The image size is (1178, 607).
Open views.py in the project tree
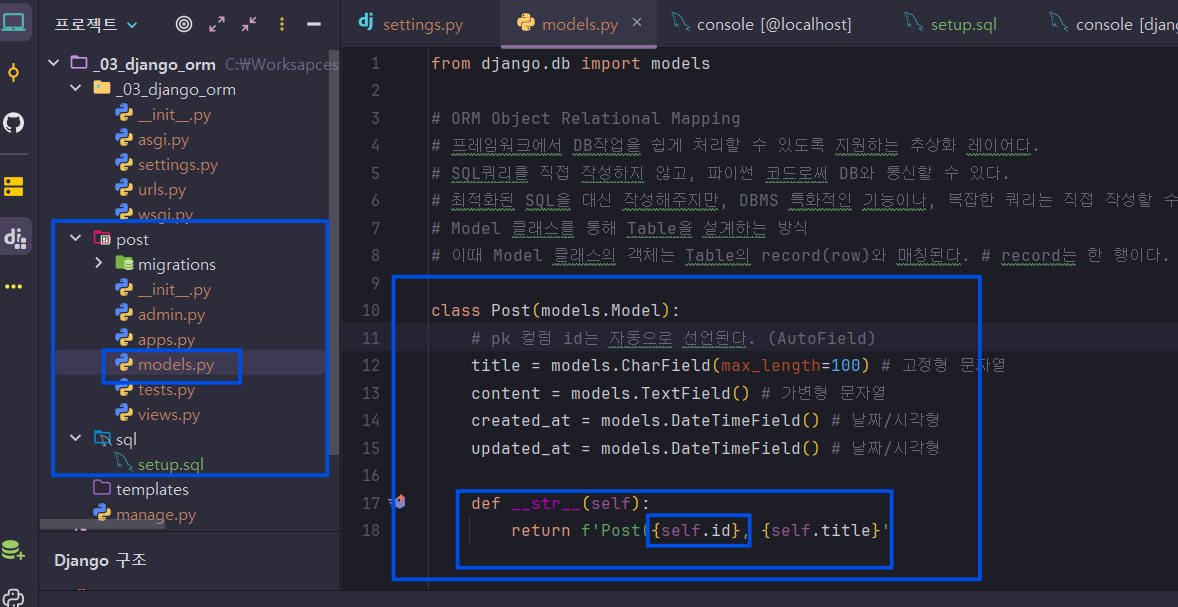point(157,414)
